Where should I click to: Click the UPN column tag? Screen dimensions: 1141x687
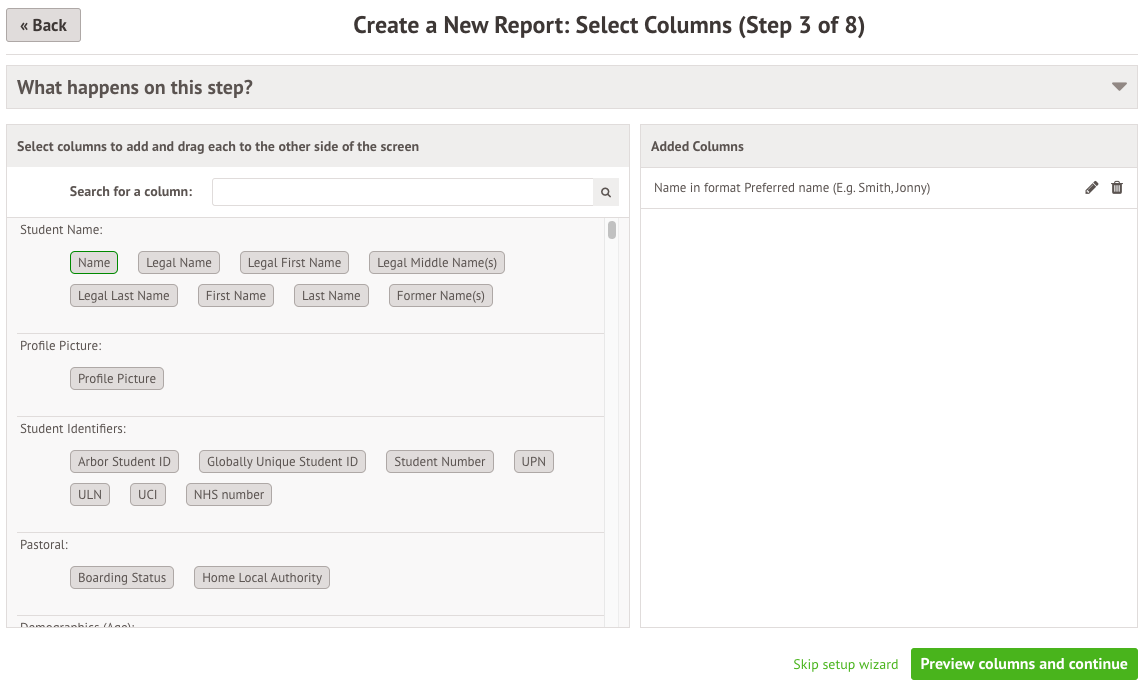click(534, 462)
